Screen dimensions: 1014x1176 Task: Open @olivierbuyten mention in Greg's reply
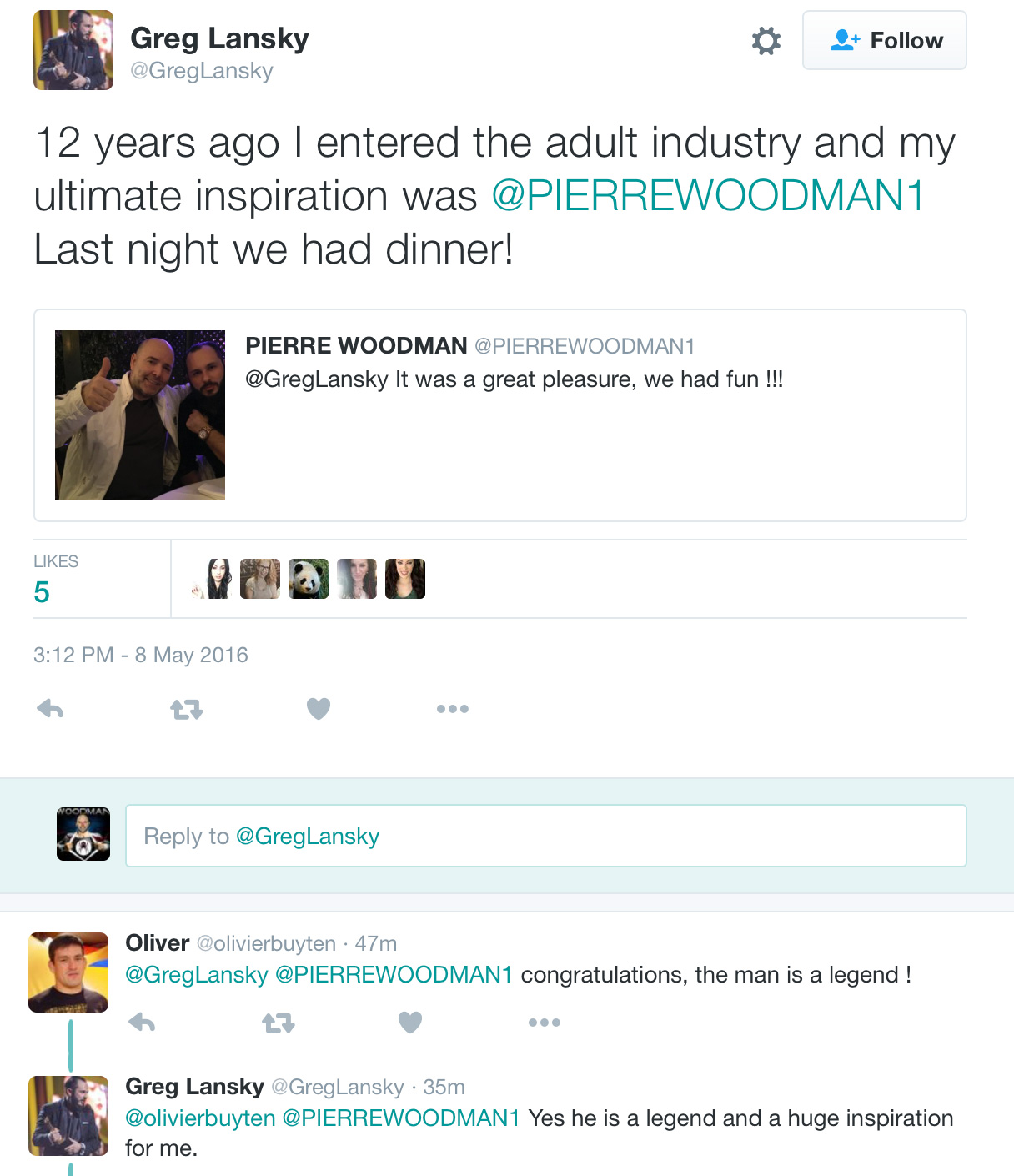pyautogui.click(x=200, y=1118)
